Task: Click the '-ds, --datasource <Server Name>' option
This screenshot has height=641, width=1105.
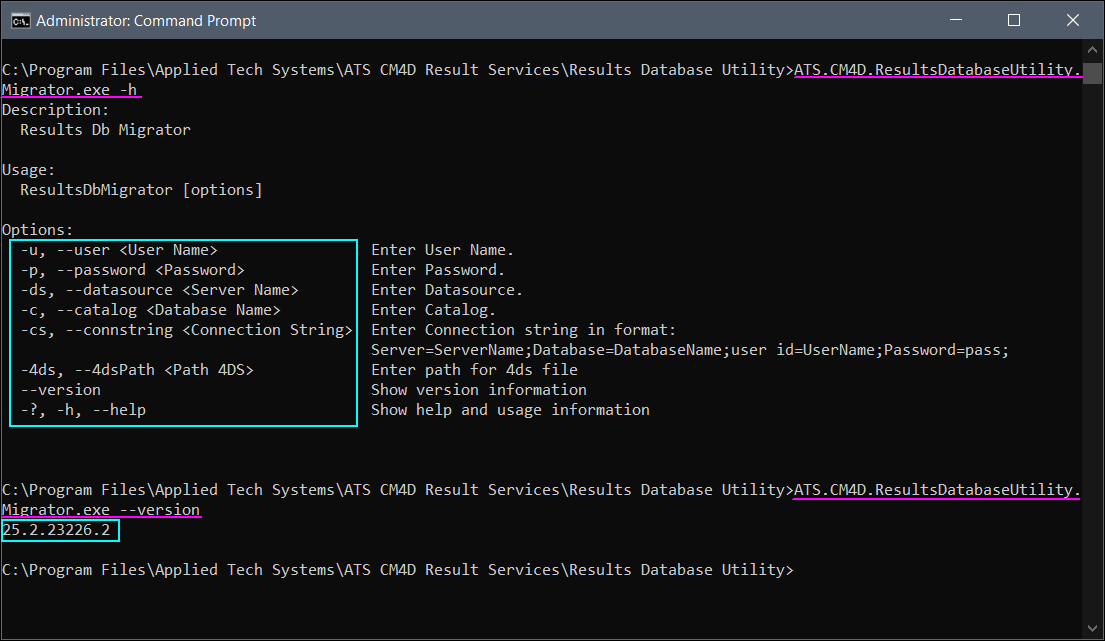Action: (159, 290)
